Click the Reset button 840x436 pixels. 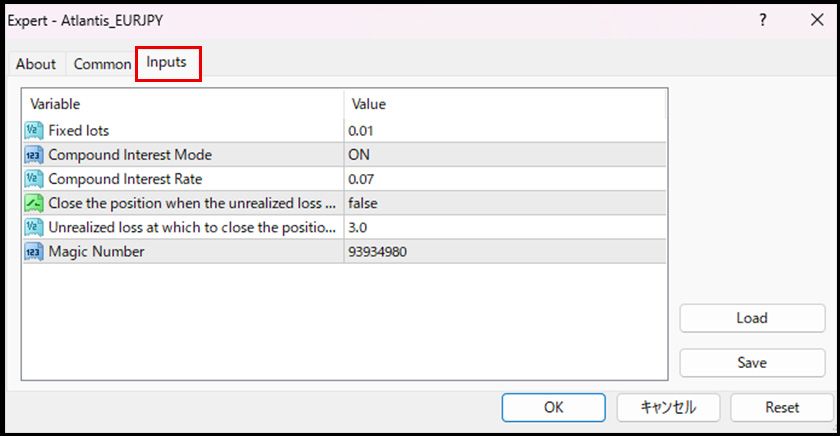[782, 407]
